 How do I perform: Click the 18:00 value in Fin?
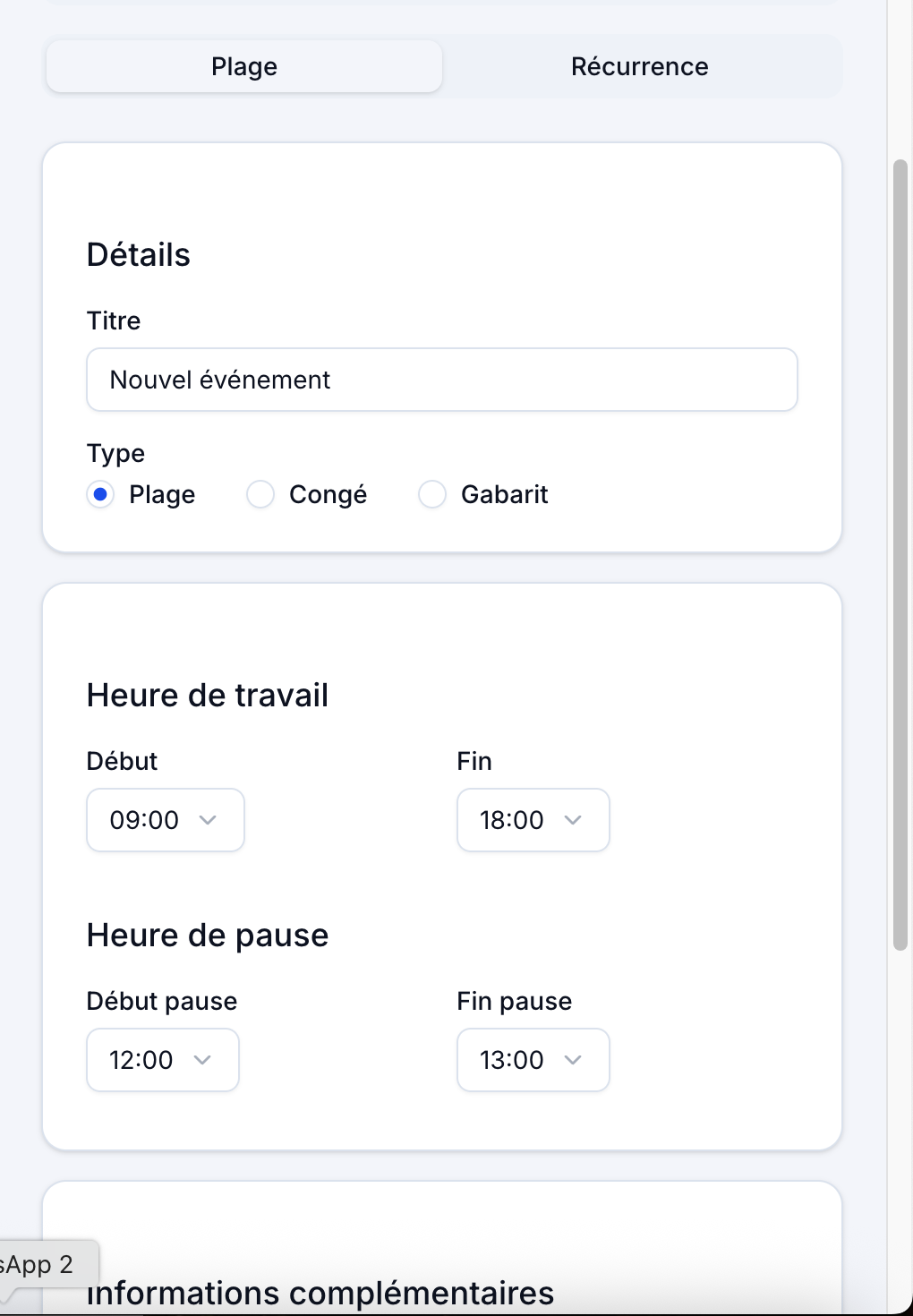tap(511, 820)
